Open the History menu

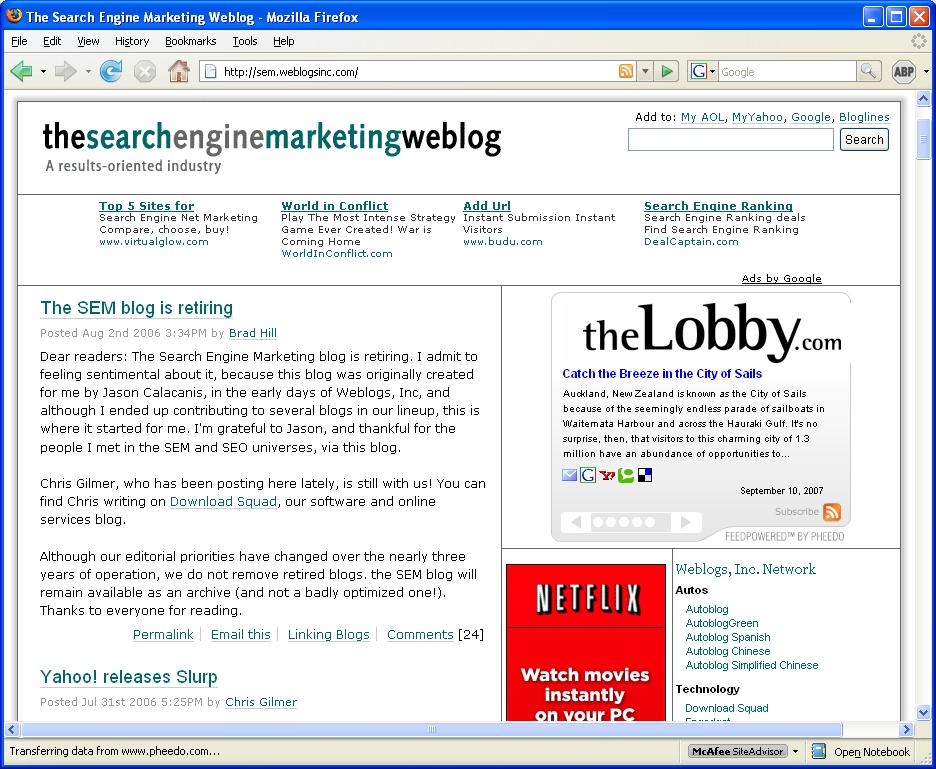tap(132, 41)
